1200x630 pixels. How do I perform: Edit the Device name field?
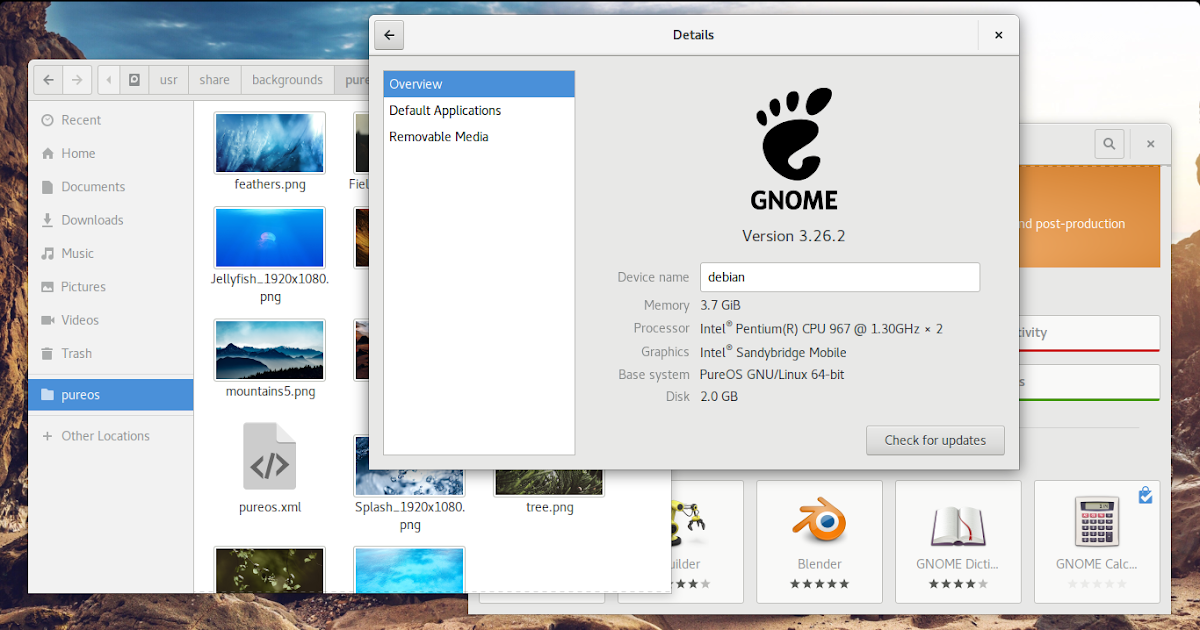[839, 277]
